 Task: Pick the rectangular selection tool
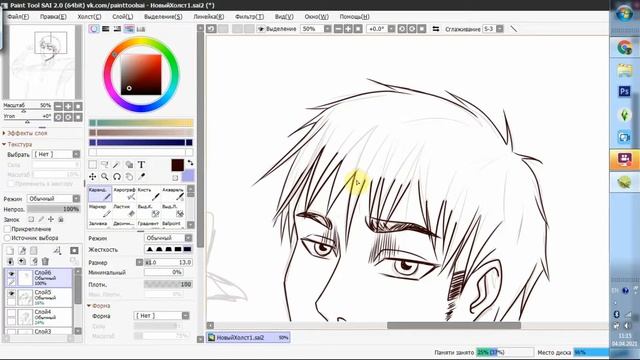pyautogui.click(x=93, y=164)
